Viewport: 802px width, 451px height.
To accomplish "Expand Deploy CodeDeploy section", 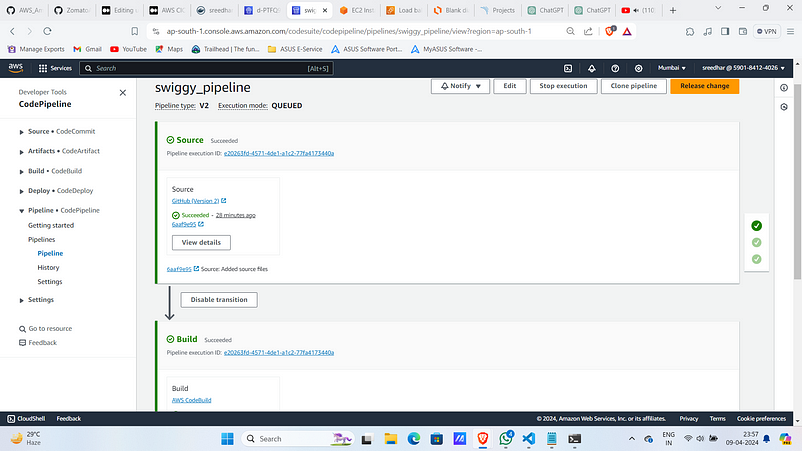I will [21, 191].
